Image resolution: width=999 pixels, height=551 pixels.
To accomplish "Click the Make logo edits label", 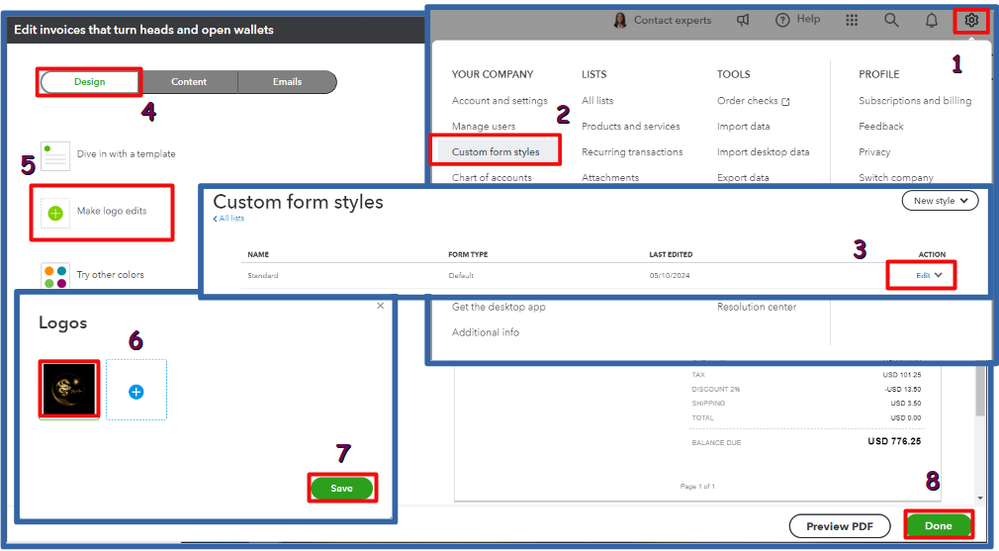I will pos(111,211).
